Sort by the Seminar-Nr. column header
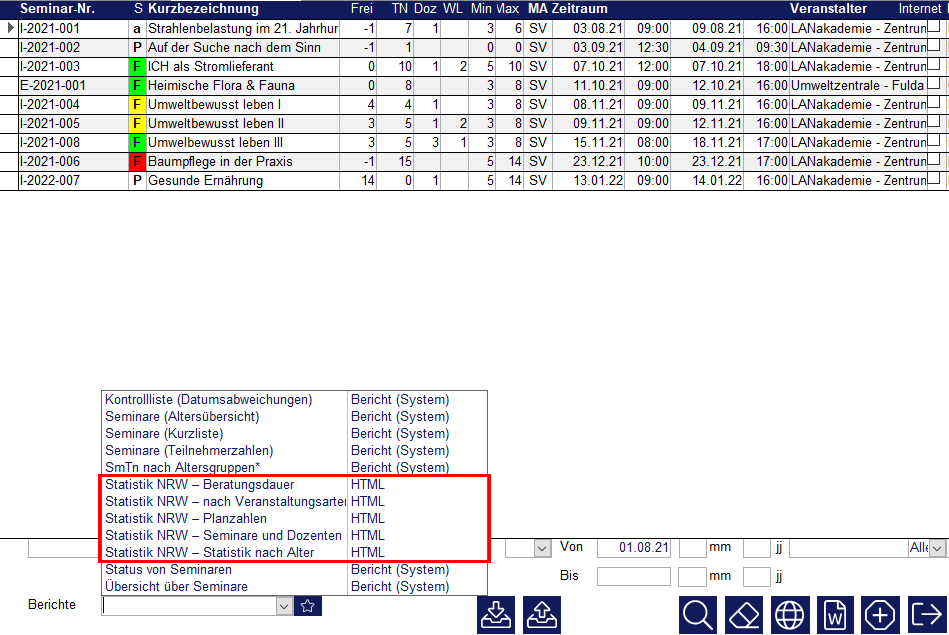The height and width of the screenshot is (635, 949). pyautogui.click(x=56, y=9)
